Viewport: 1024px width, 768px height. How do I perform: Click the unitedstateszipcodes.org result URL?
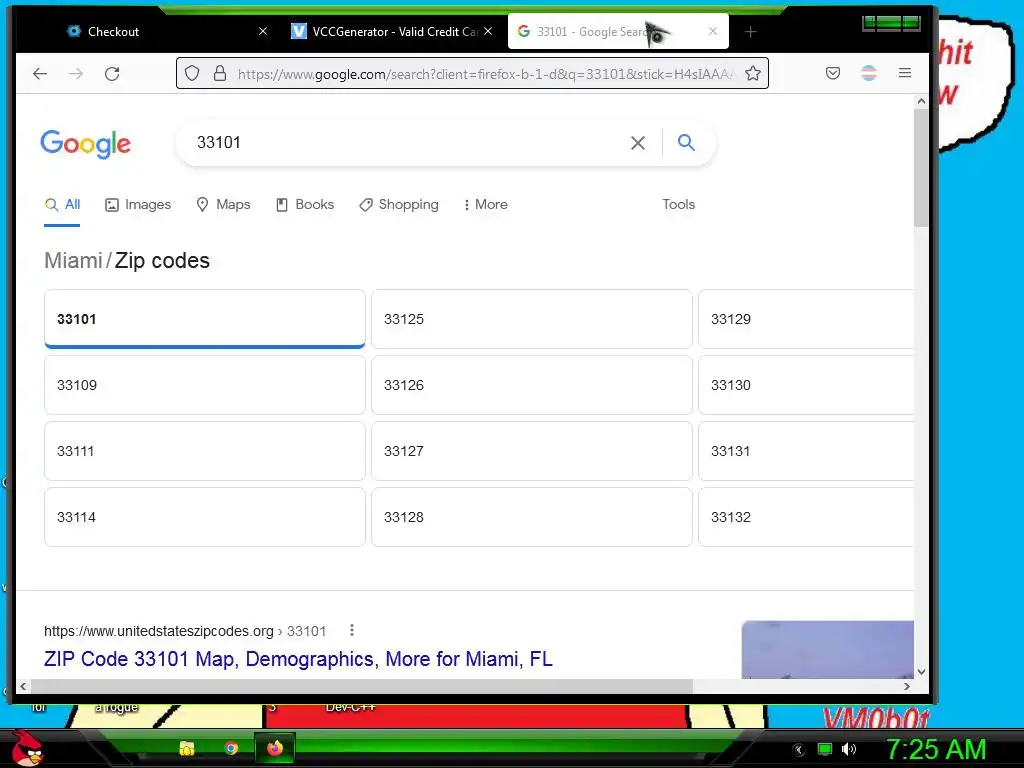tap(185, 631)
